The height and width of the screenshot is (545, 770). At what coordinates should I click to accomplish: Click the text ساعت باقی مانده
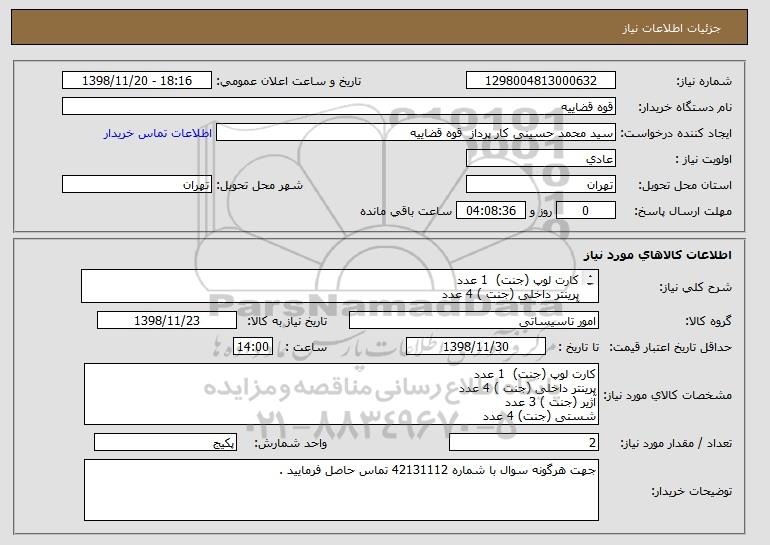click(406, 211)
